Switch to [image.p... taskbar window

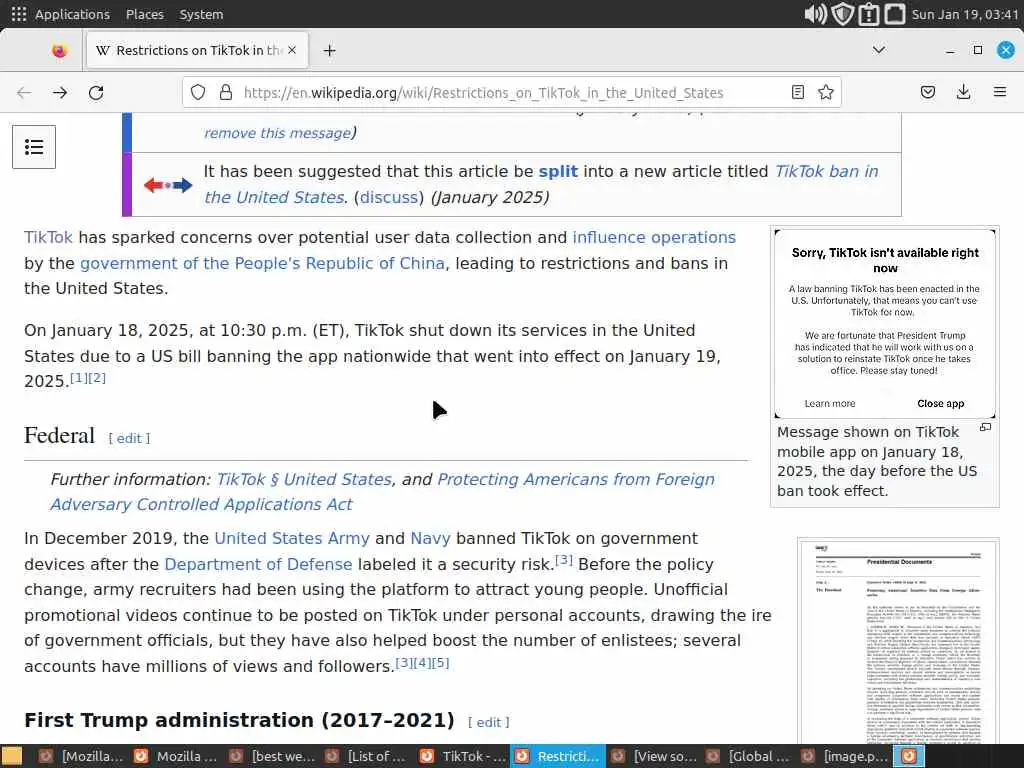click(x=844, y=756)
